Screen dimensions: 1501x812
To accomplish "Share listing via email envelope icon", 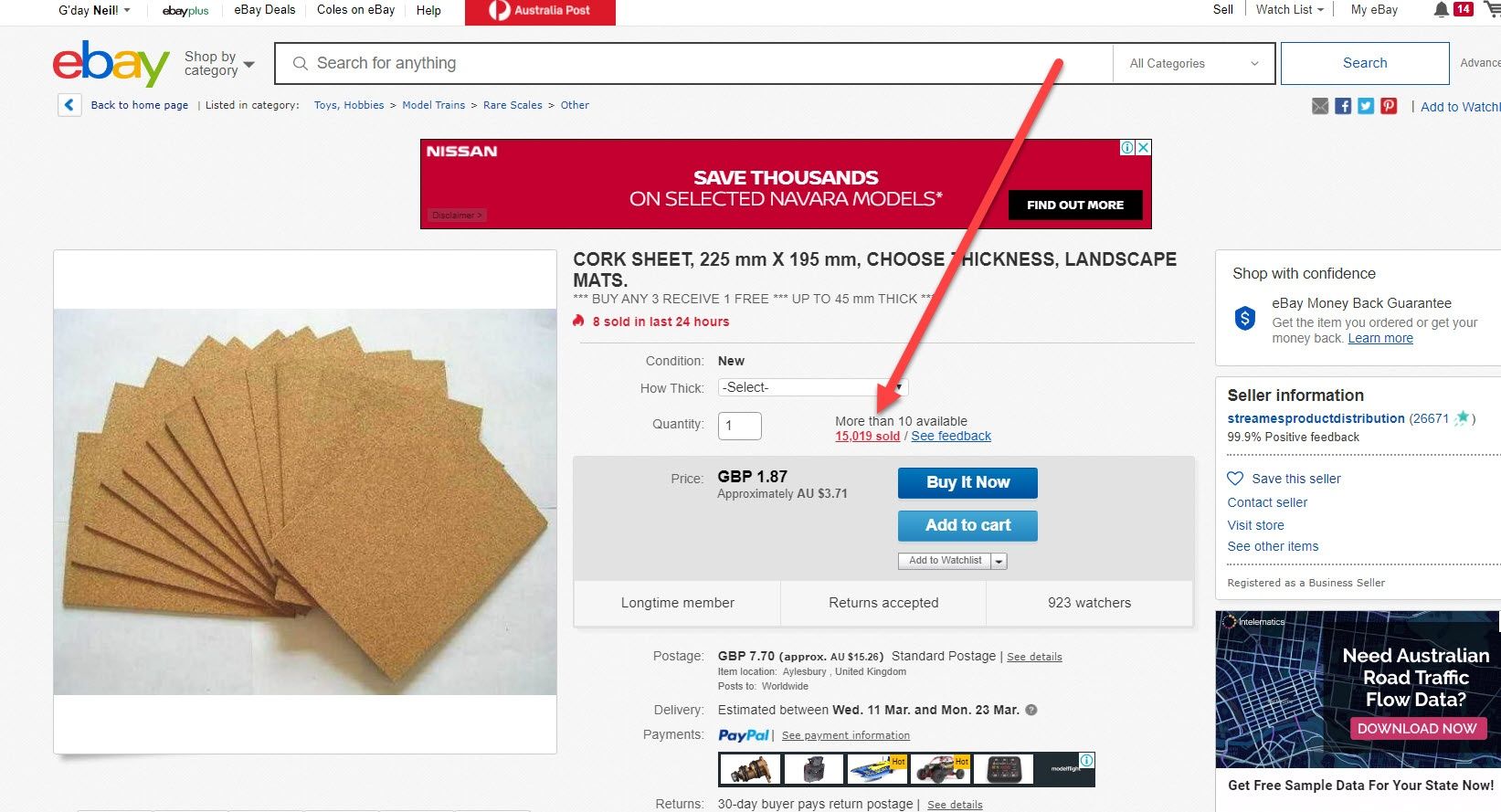I will pos(1320,106).
